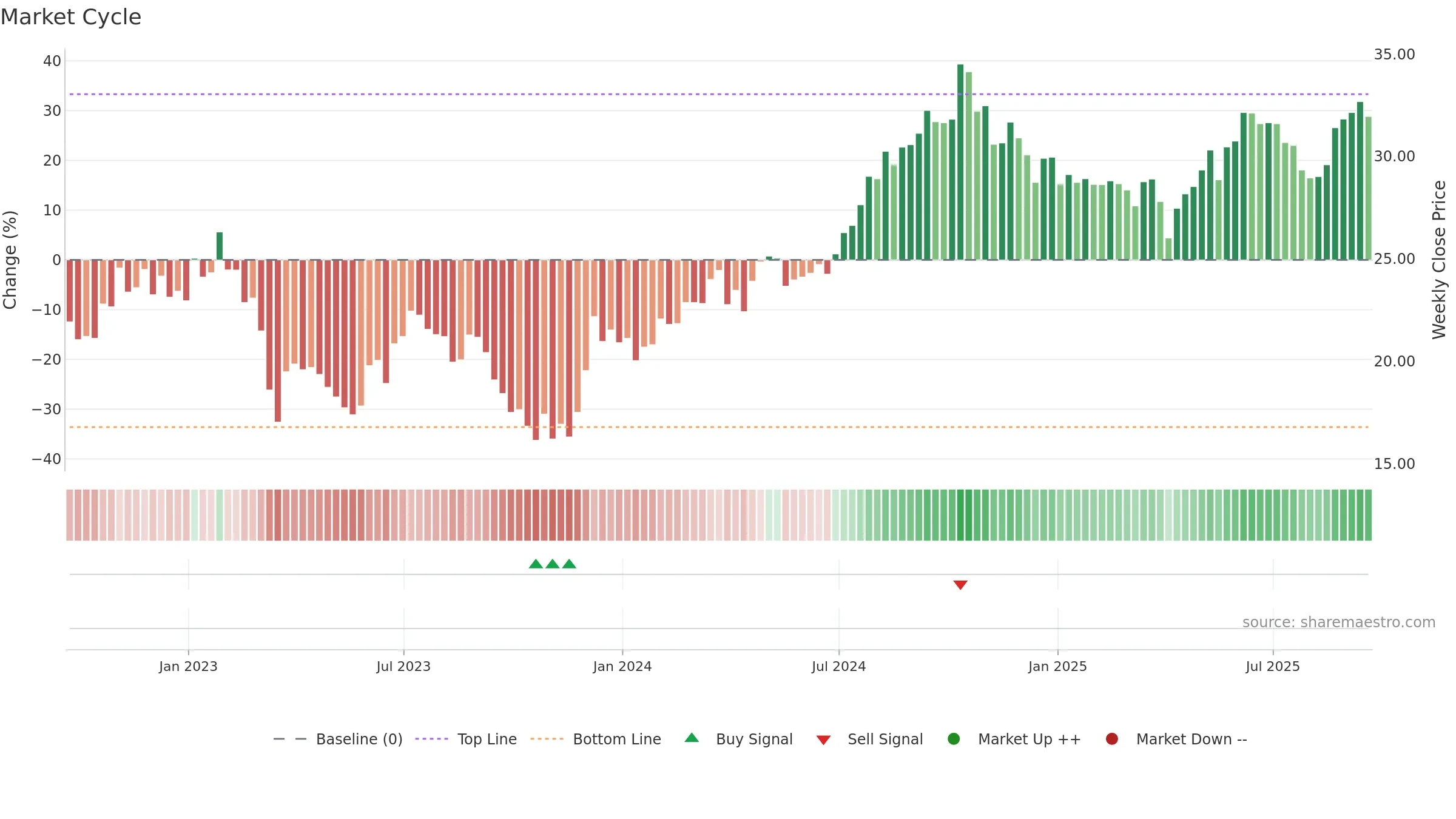
Task: Click the source: sharemaestro.com text
Action: 1339,622
